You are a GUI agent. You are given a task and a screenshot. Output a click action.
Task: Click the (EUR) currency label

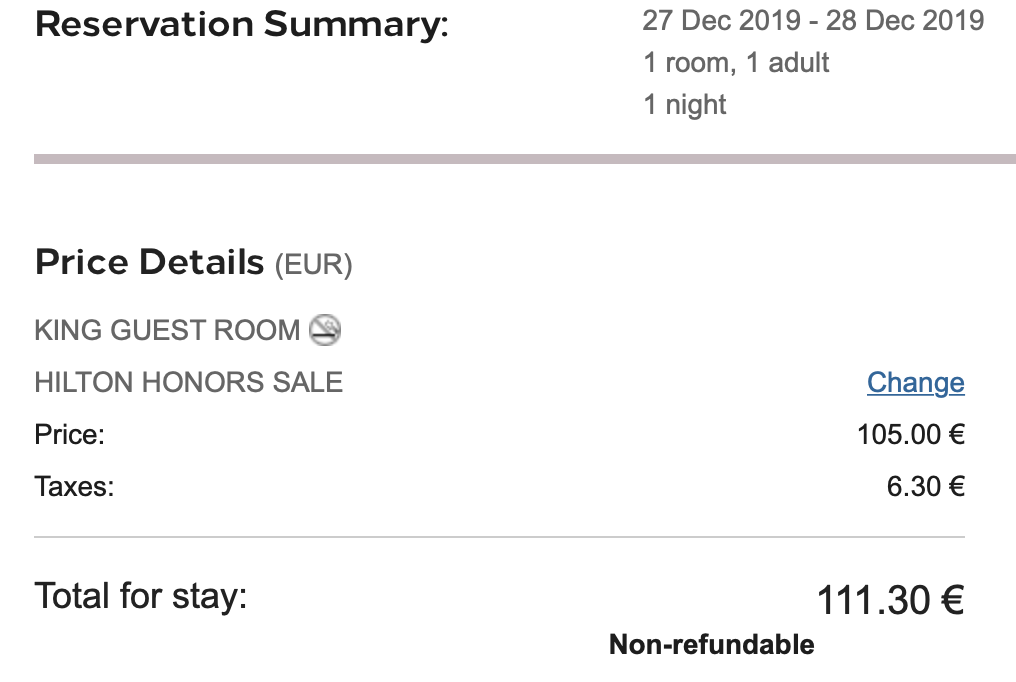[314, 265]
